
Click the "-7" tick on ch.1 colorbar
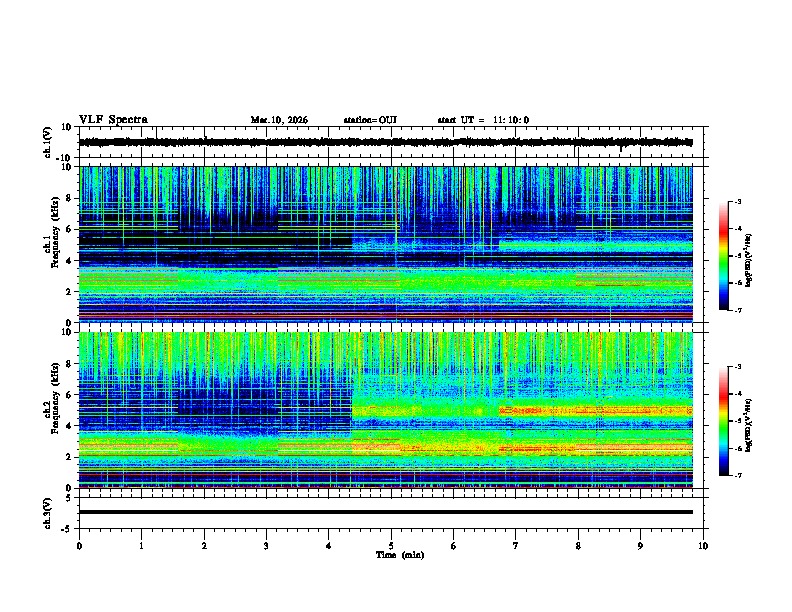(x=737, y=310)
